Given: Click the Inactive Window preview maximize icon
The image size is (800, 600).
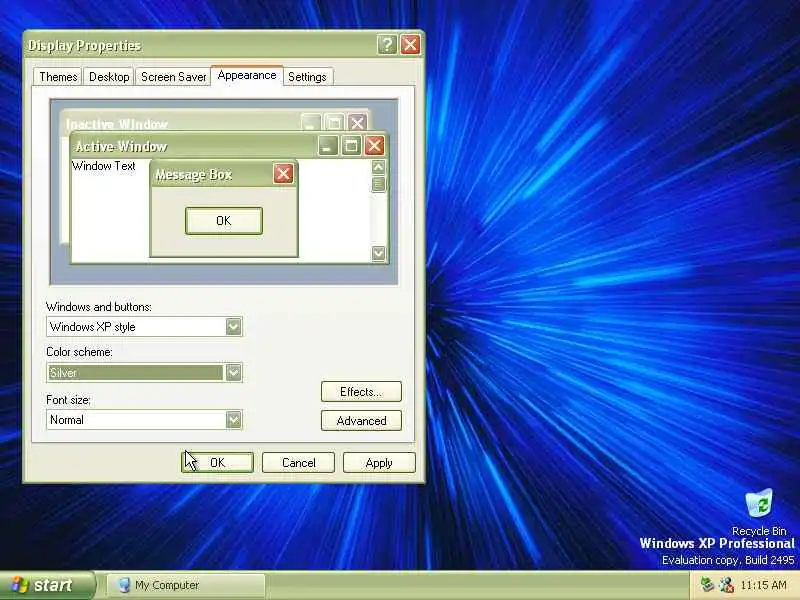Looking at the screenshot, I should (334, 123).
